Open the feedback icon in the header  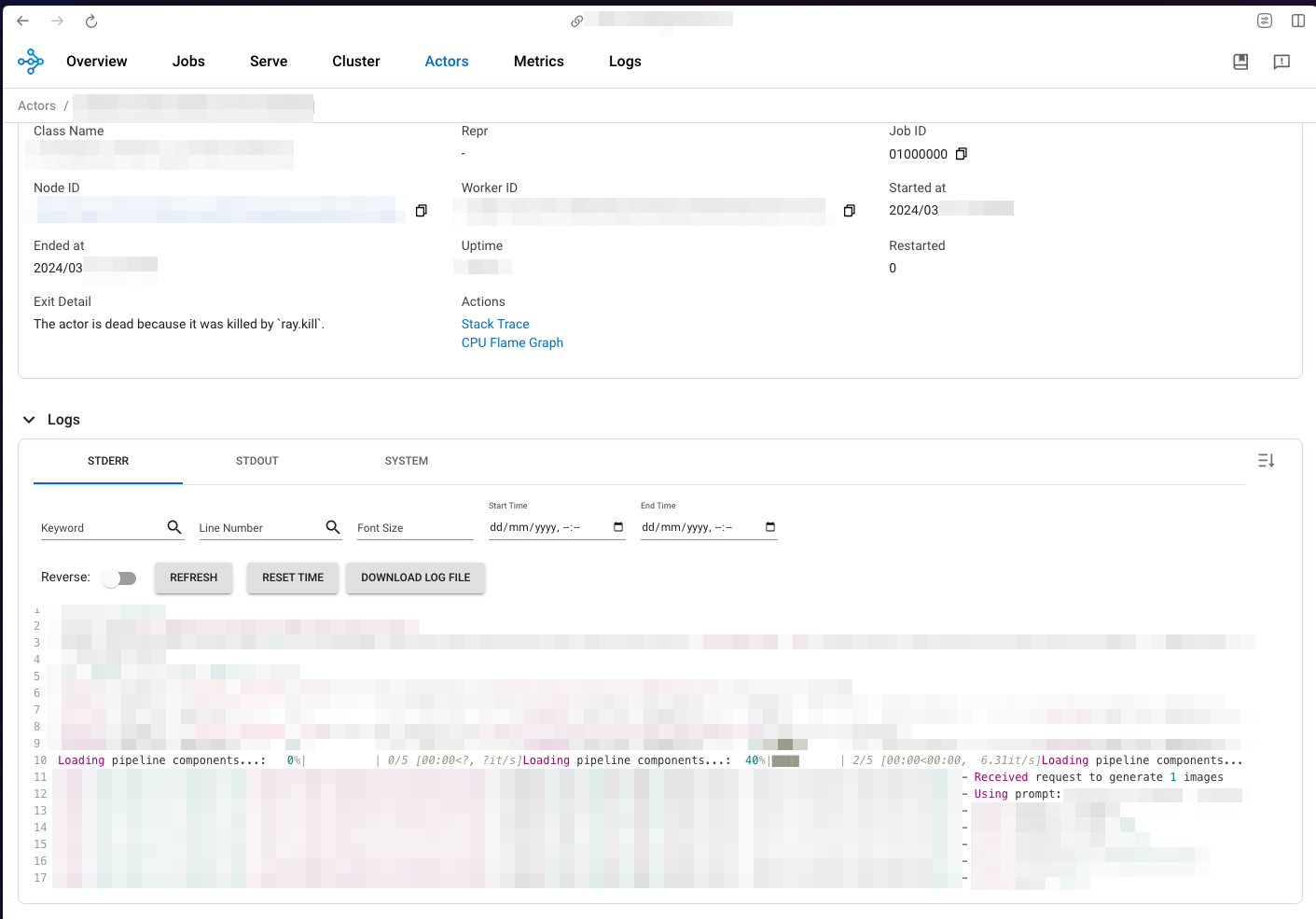[x=1281, y=62]
